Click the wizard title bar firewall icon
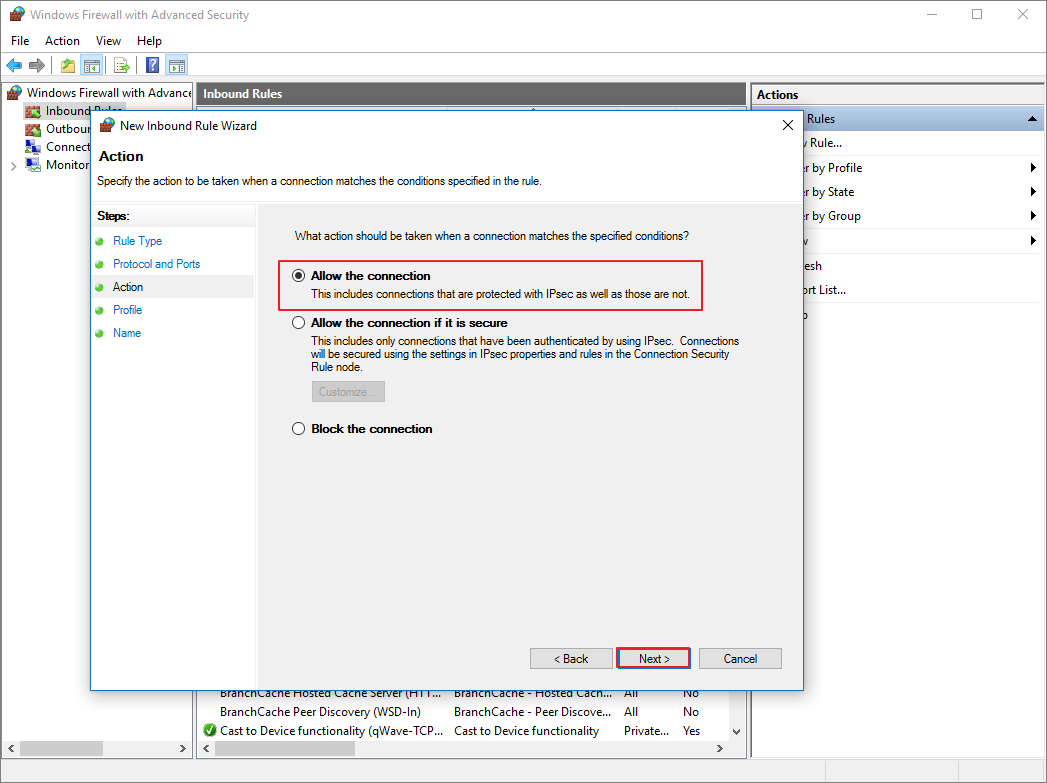Screen dimensions: 1047x783 [107, 125]
